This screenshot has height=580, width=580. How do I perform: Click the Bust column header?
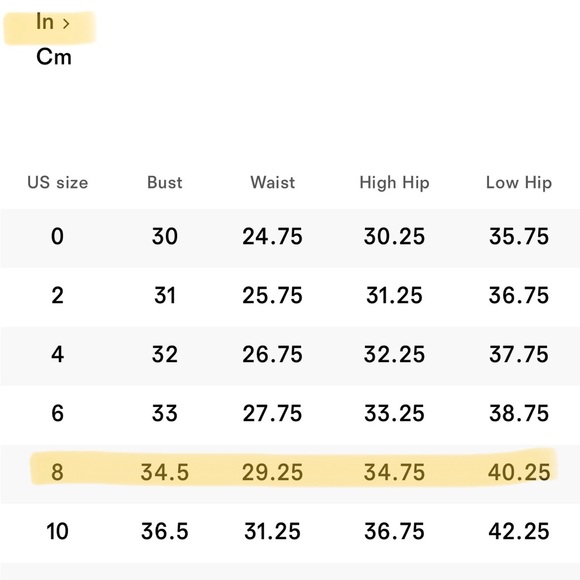[x=165, y=182]
